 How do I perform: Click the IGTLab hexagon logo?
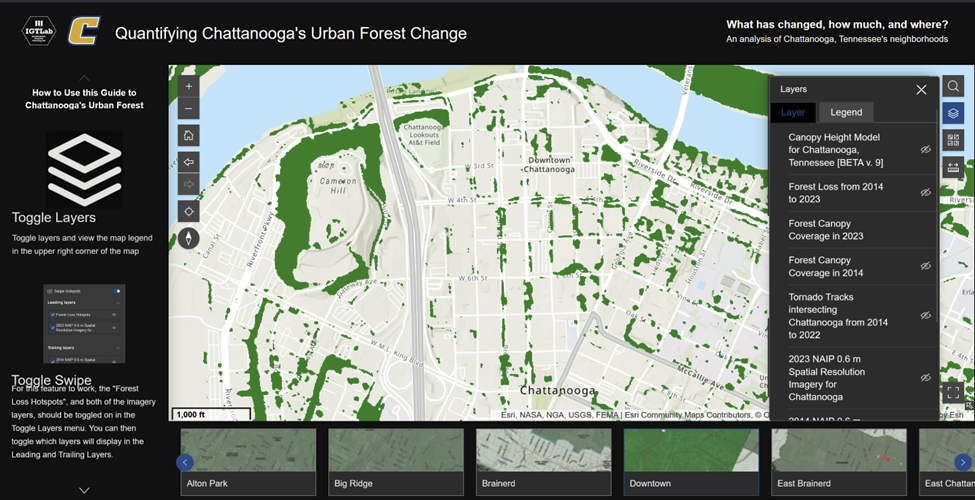(39, 30)
